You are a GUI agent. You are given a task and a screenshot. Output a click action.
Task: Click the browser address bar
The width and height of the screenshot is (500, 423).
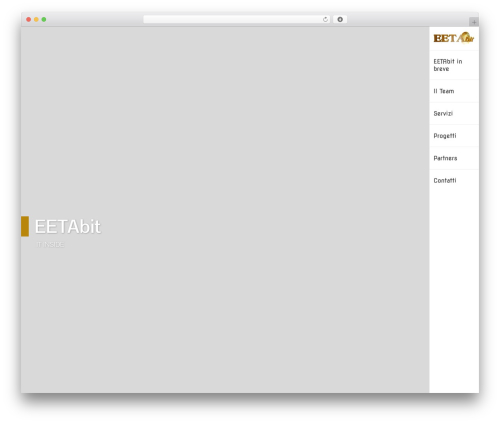[237, 19]
